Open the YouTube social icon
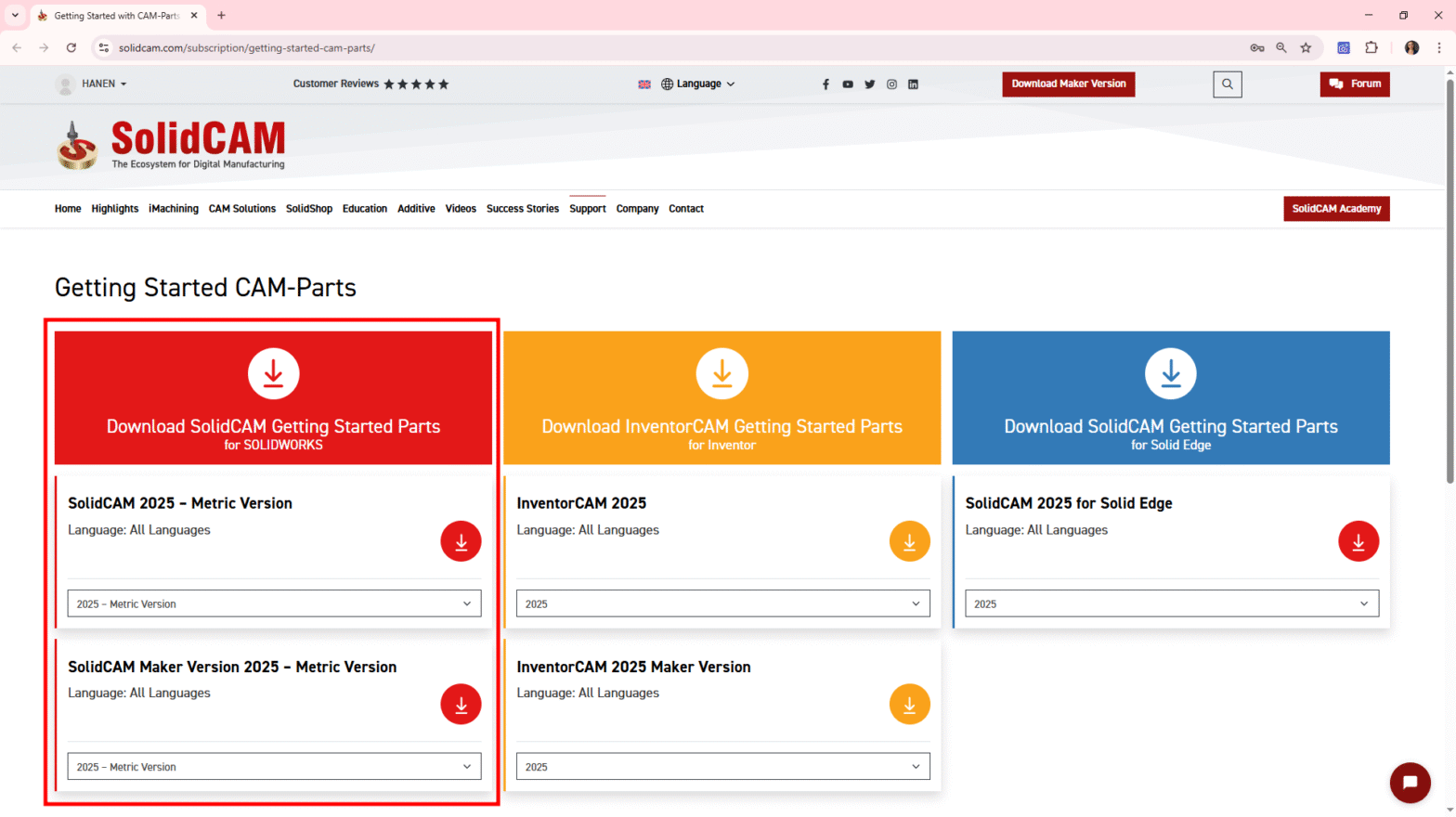1456x817 pixels. pyautogui.click(x=848, y=84)
